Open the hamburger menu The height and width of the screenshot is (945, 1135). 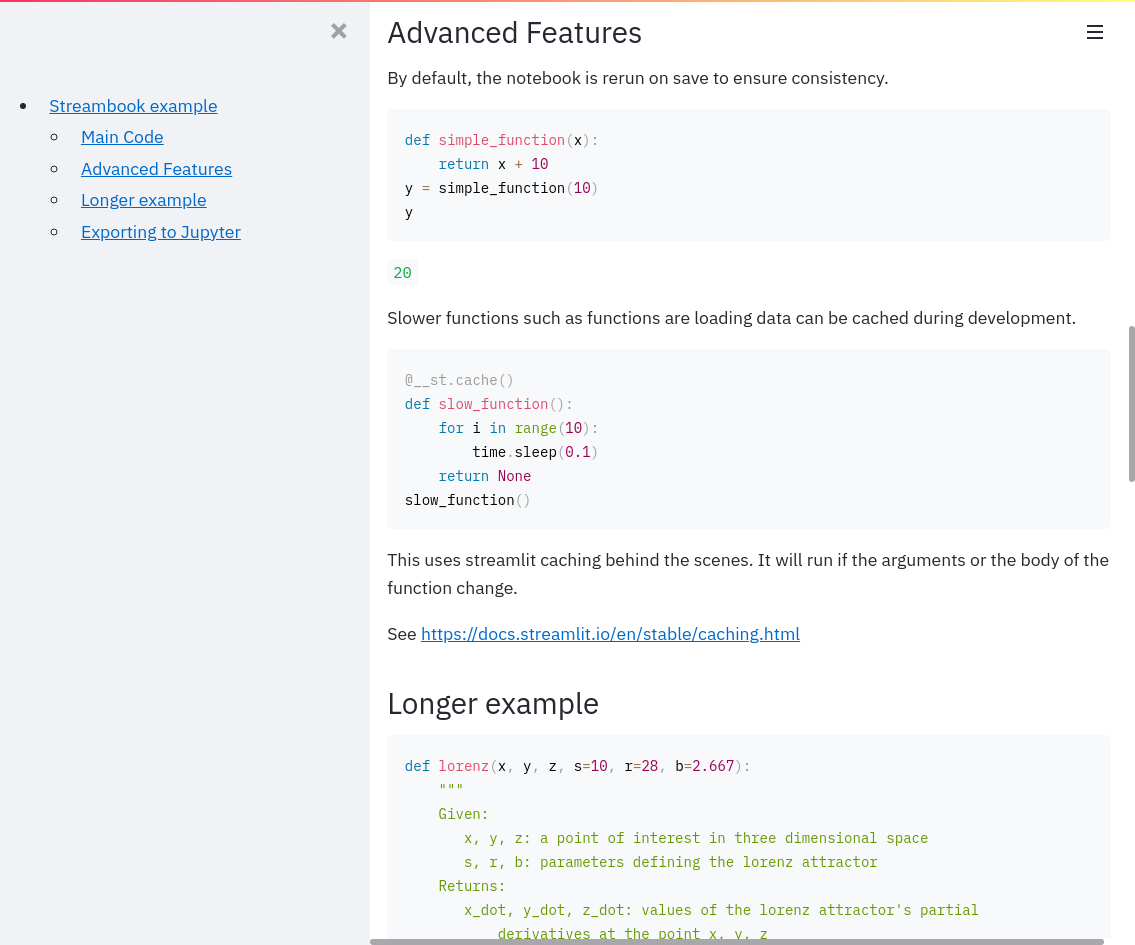coord(1094,33)
